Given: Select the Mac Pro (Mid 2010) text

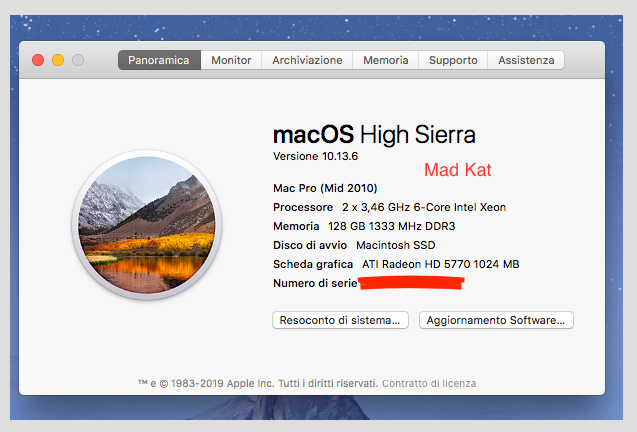Looking at the screenshot, I should 325,188.
